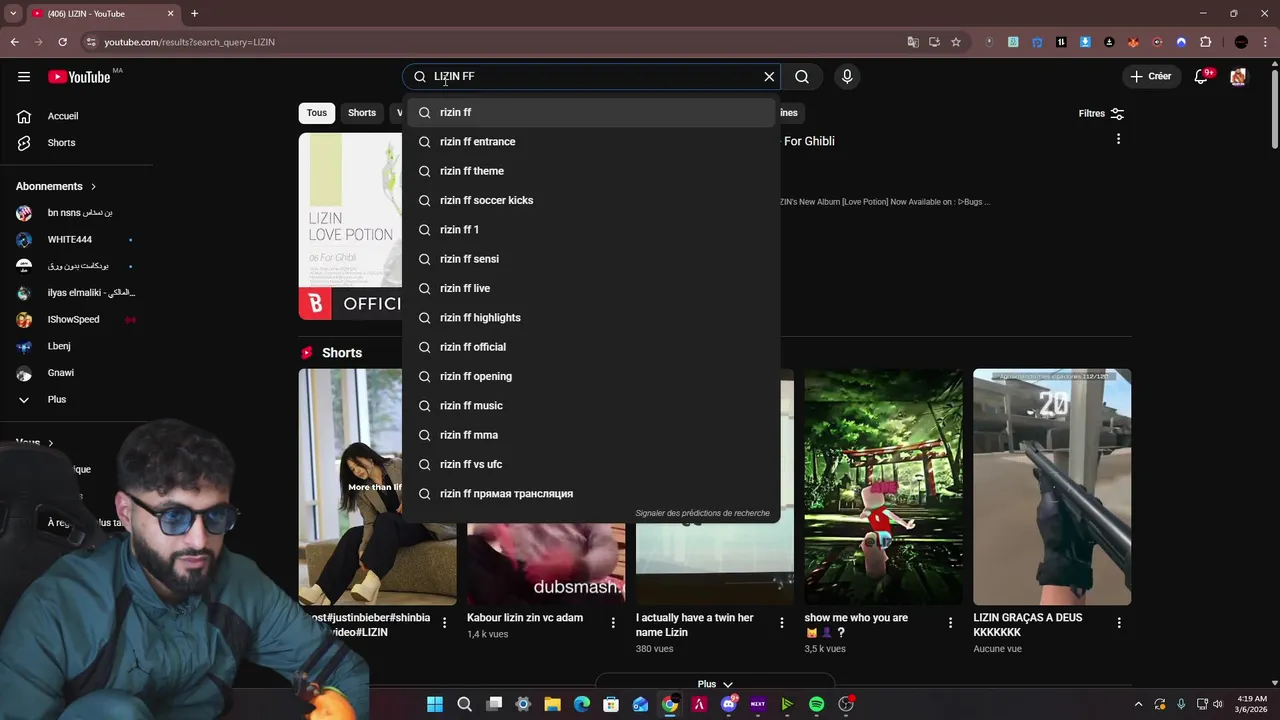Open Filtres search filters

tap(1101, 113)
